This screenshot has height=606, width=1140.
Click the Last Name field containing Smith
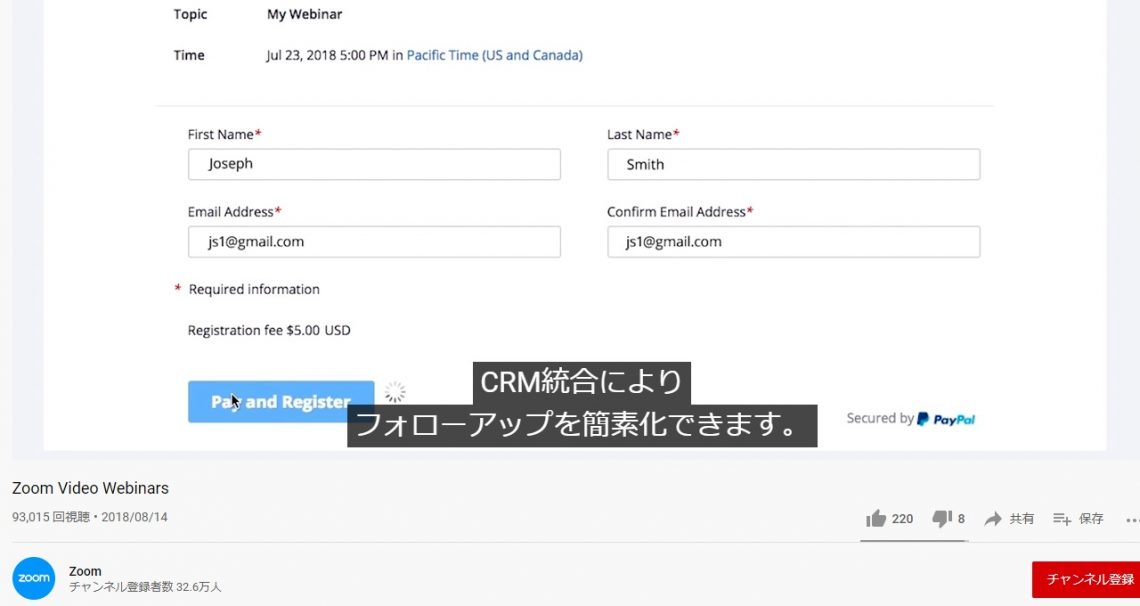793,164
